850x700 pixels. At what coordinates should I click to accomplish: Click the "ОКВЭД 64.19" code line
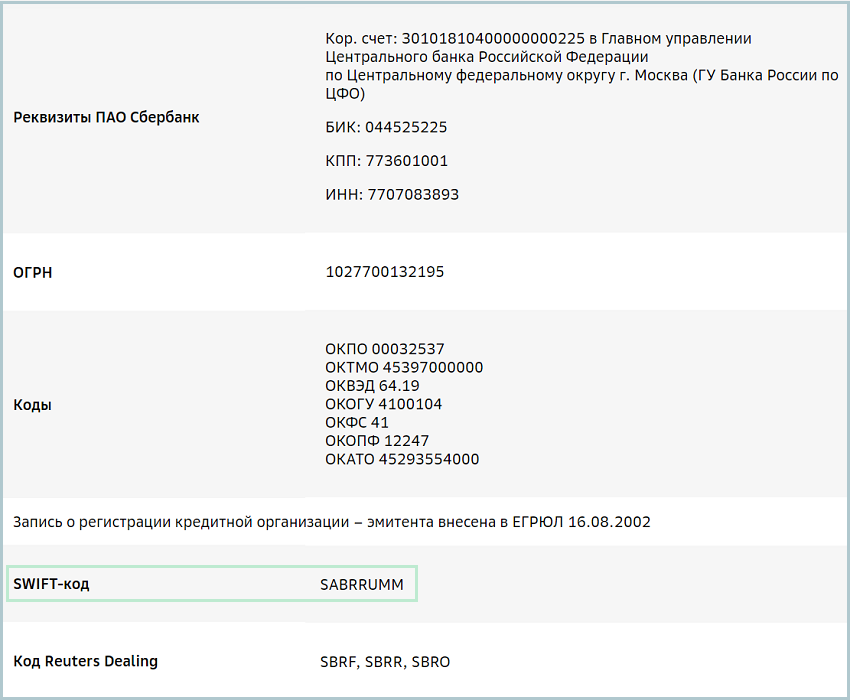pos(372,386)
